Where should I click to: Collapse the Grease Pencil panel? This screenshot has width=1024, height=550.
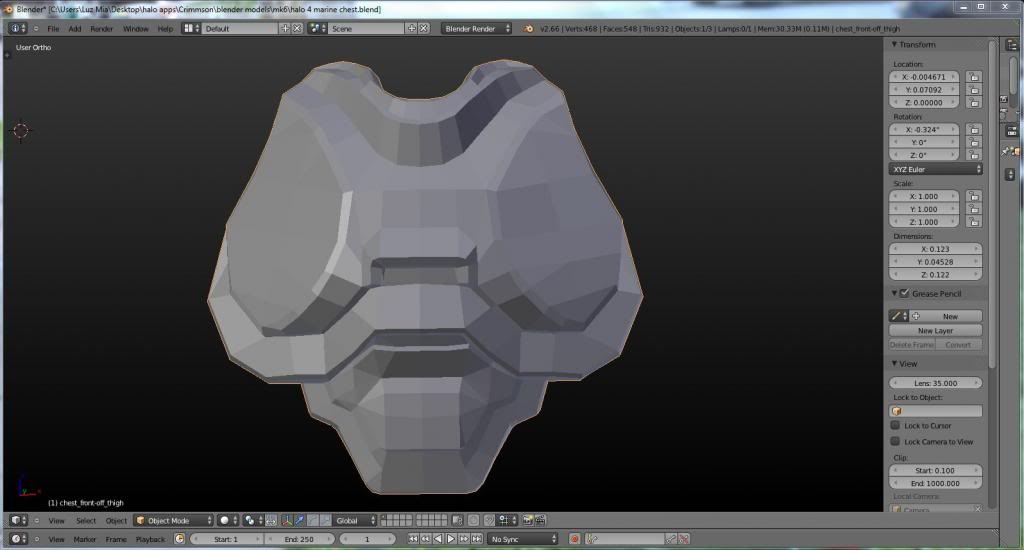coord(895,294)
